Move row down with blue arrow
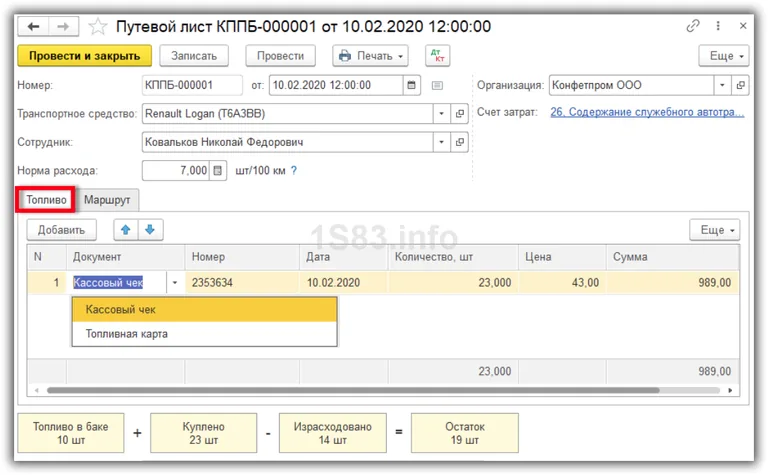768x475 pixels. [x=150, y=230]
